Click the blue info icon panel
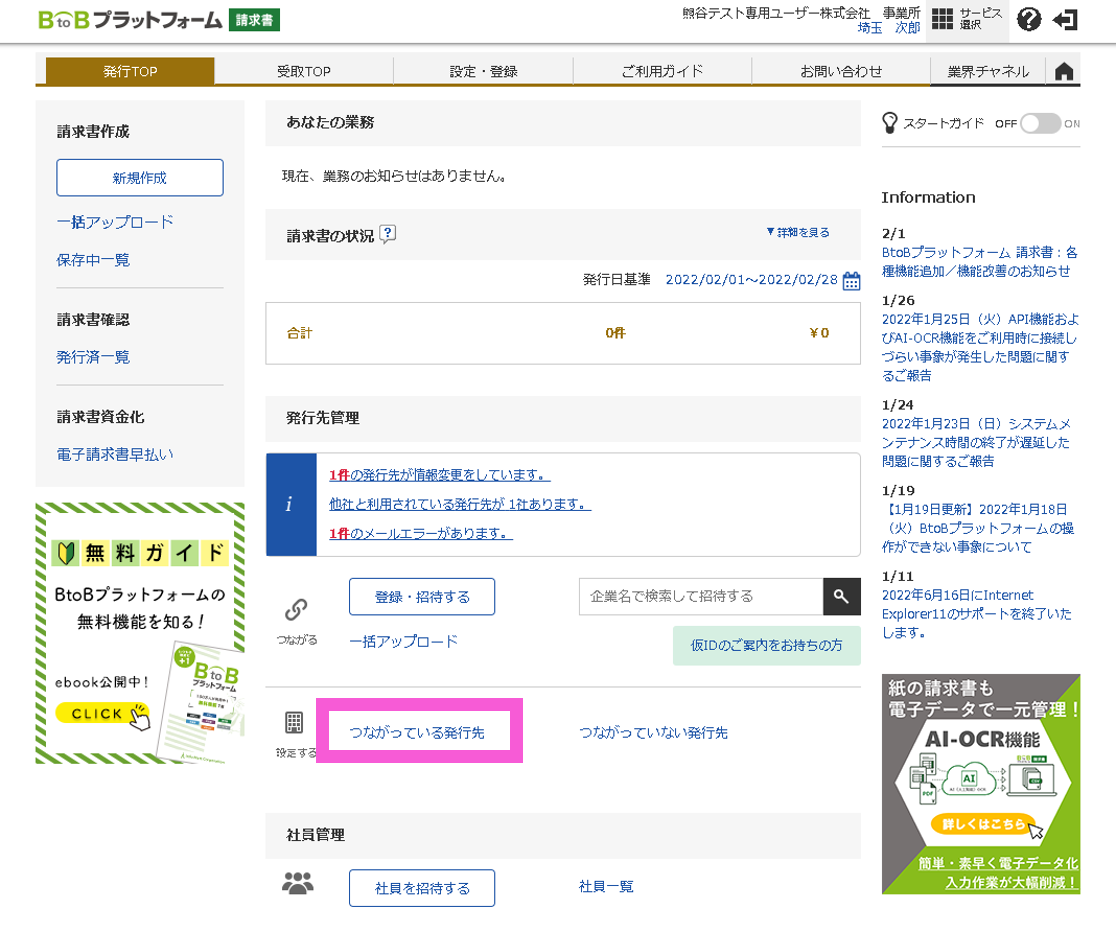 (291, 504)
